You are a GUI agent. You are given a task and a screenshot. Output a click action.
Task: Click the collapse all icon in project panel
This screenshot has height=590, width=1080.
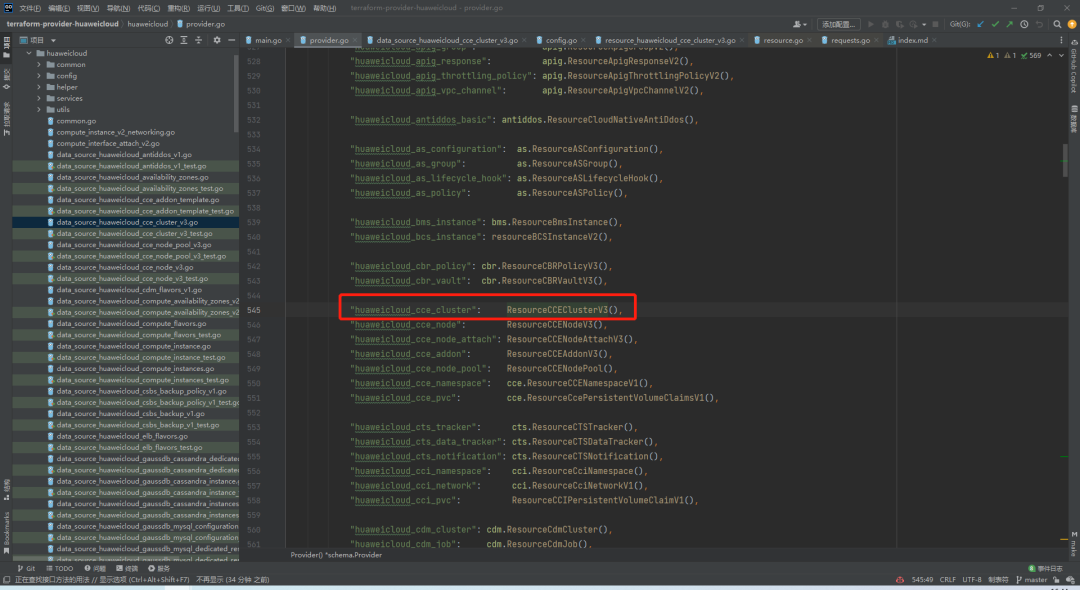coord(198,40)
